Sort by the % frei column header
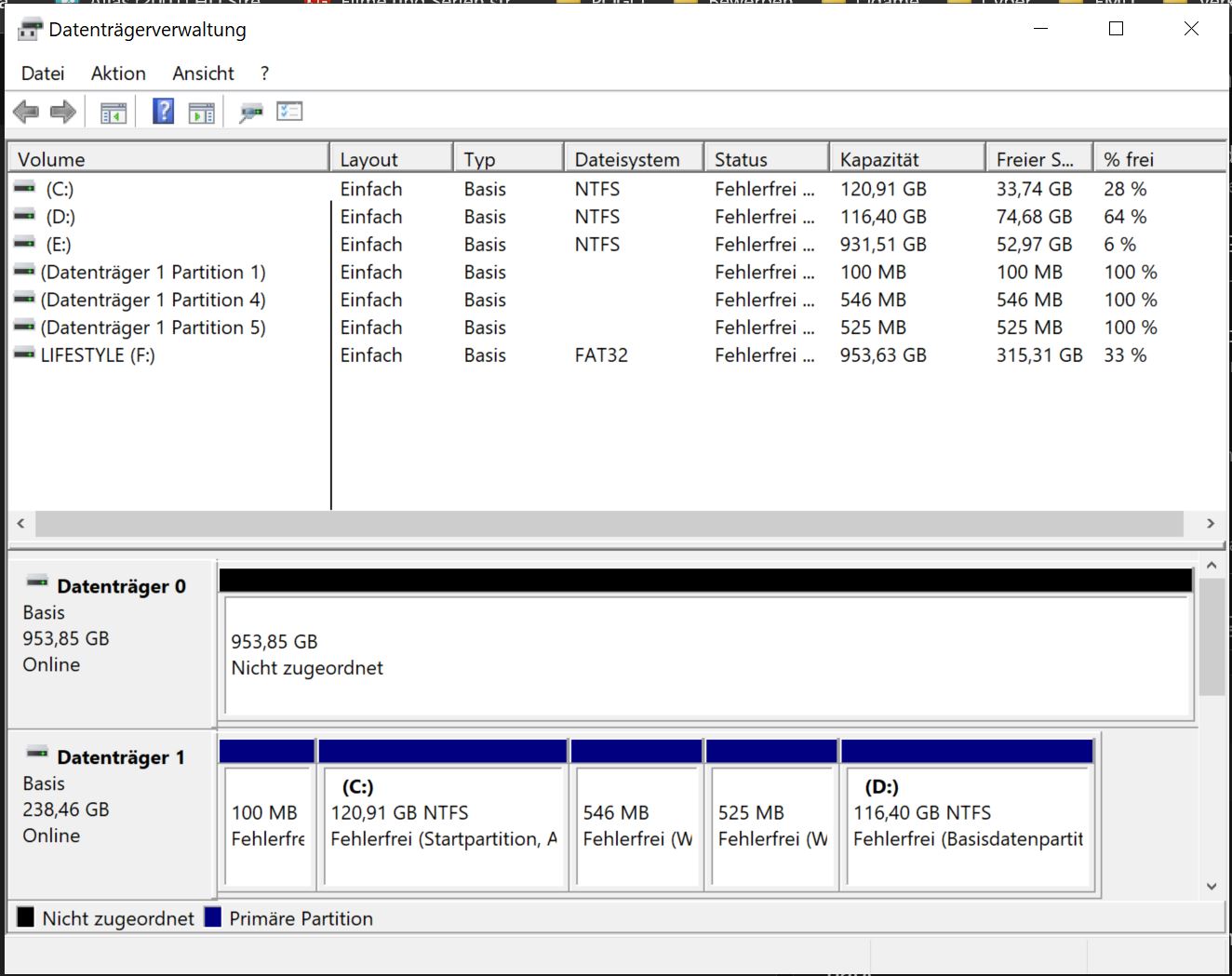Image resolution: width=1232 pixels, height=976 pixels. (1160, 159)
